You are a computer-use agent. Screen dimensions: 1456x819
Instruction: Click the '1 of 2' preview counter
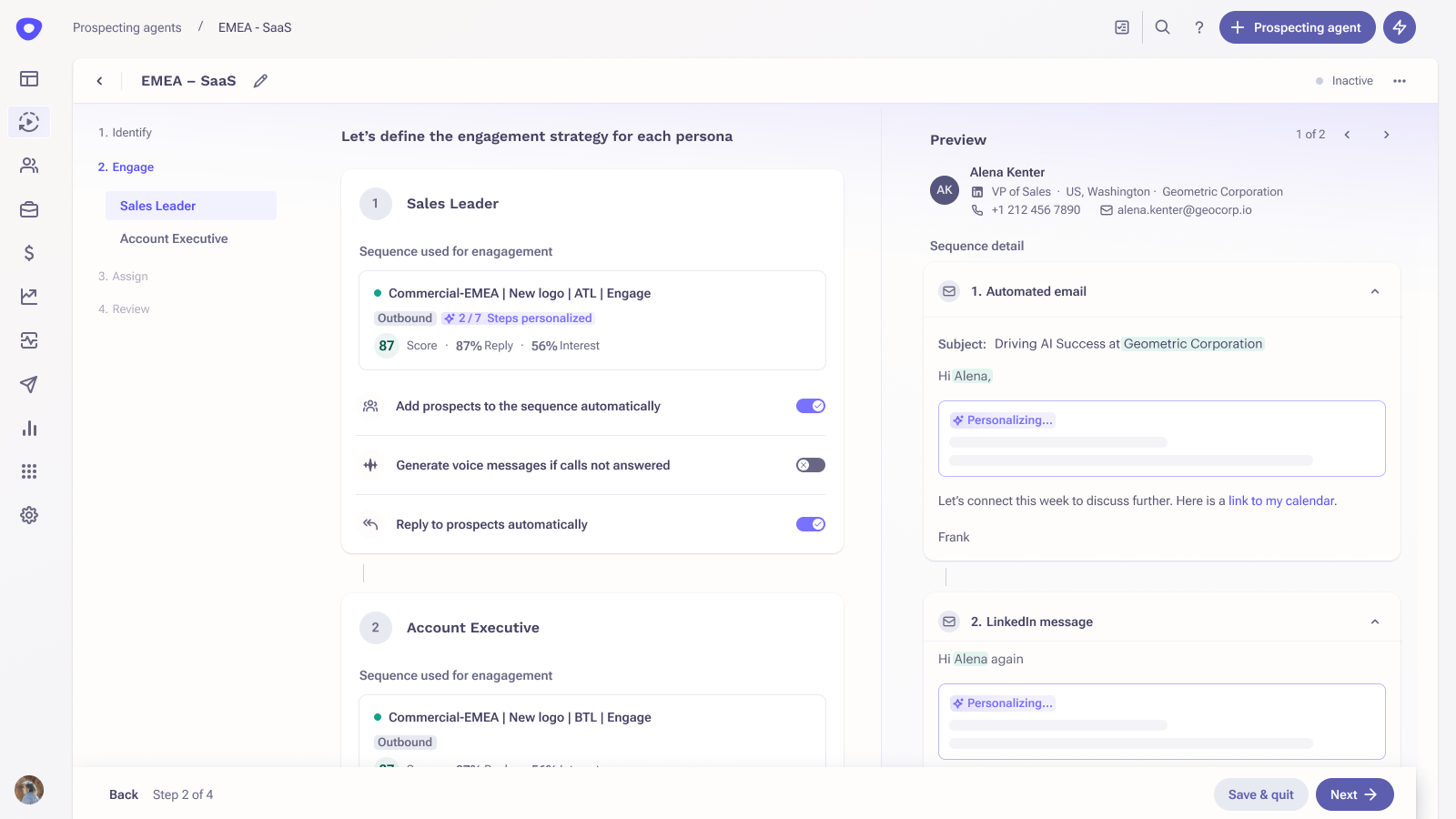point(1310,135)
